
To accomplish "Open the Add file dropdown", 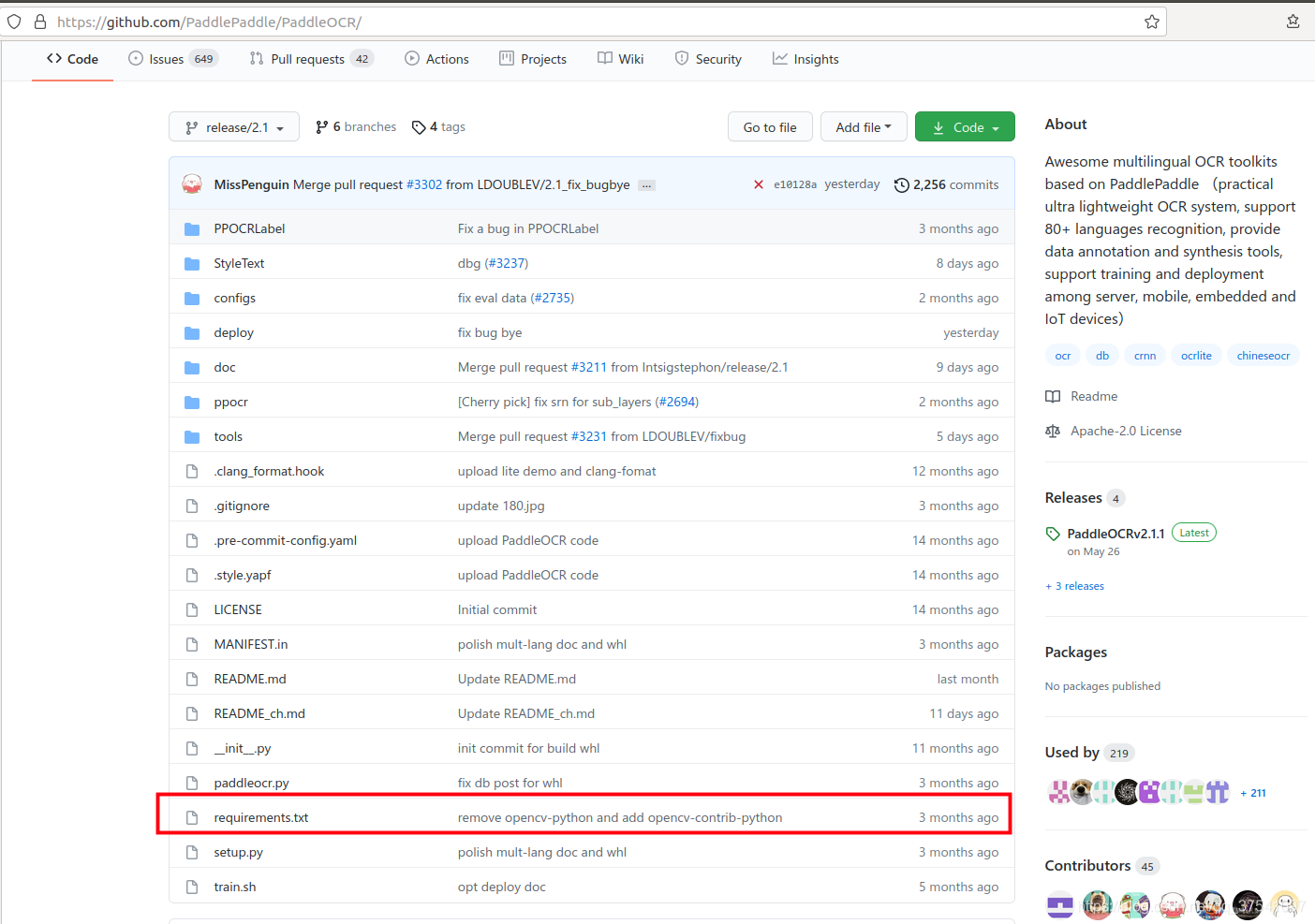I will (864, 127).
